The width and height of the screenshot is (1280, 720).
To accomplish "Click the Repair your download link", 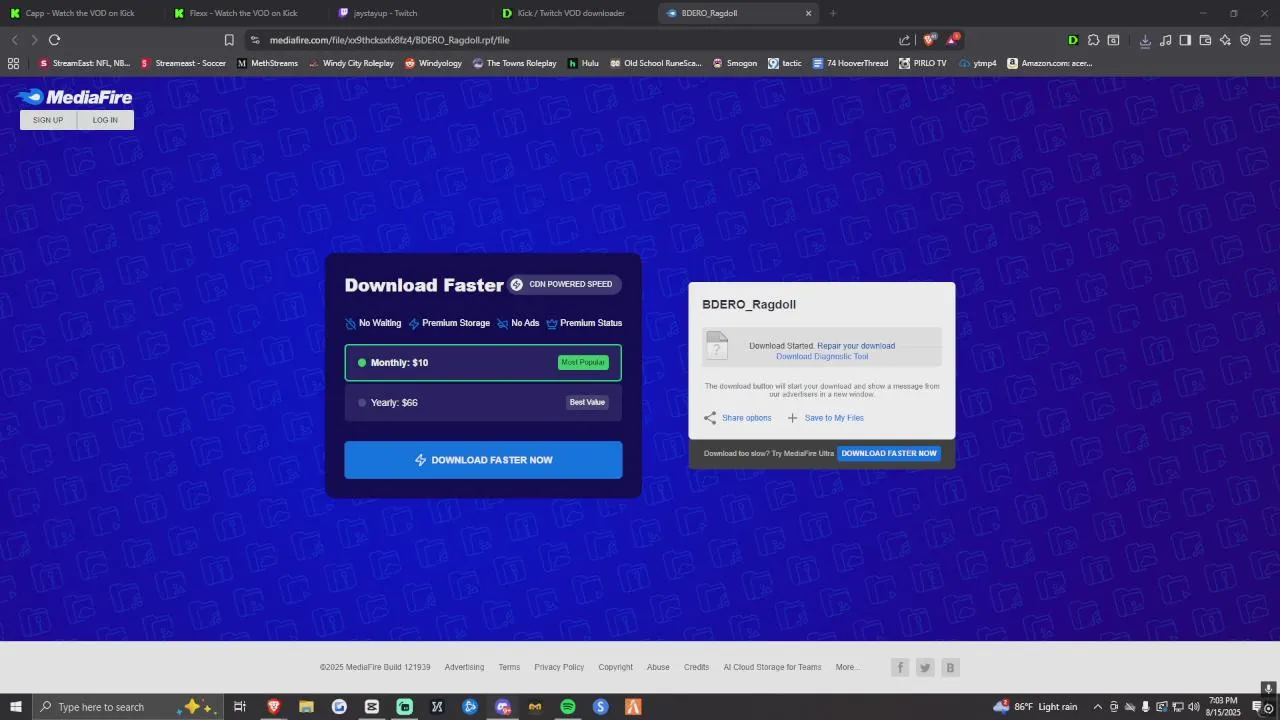I will tap(856, 346).
